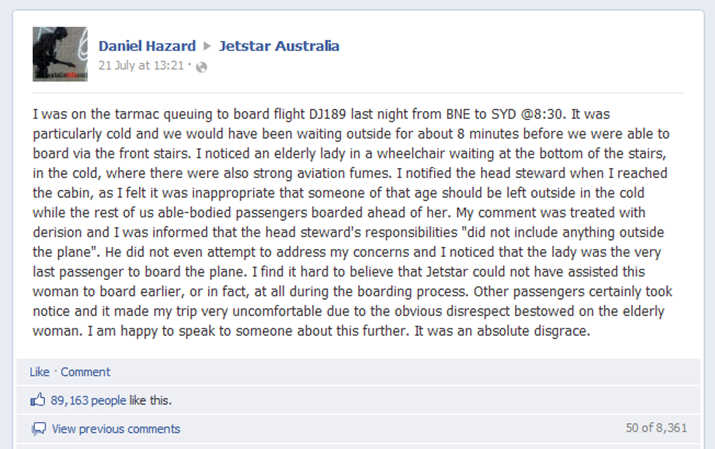Click the thumbs-up icon beside the like count
The width and height of the screenshot is (715, 449).
[38, 400]
